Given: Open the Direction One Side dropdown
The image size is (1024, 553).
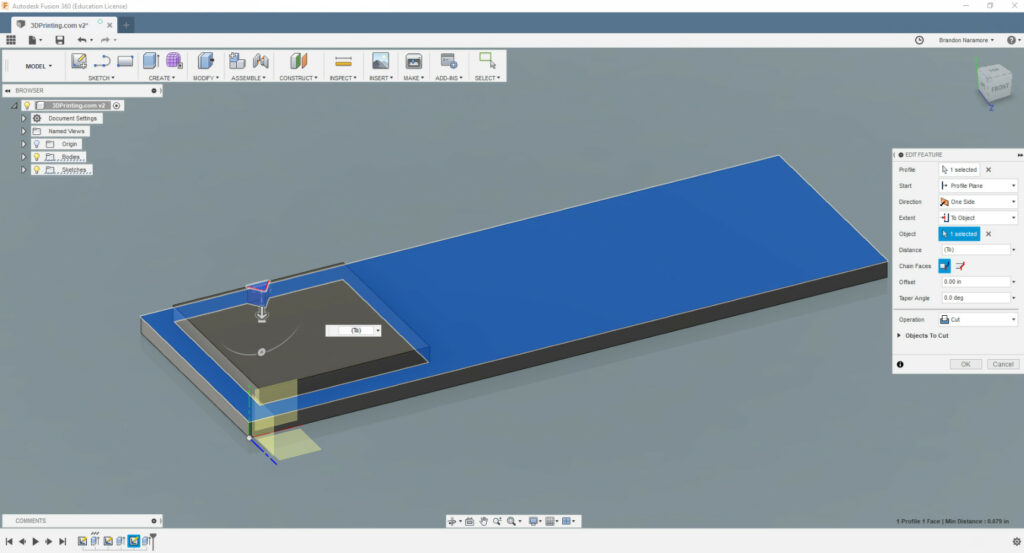Looking at the screenshot, I should 978,202.
